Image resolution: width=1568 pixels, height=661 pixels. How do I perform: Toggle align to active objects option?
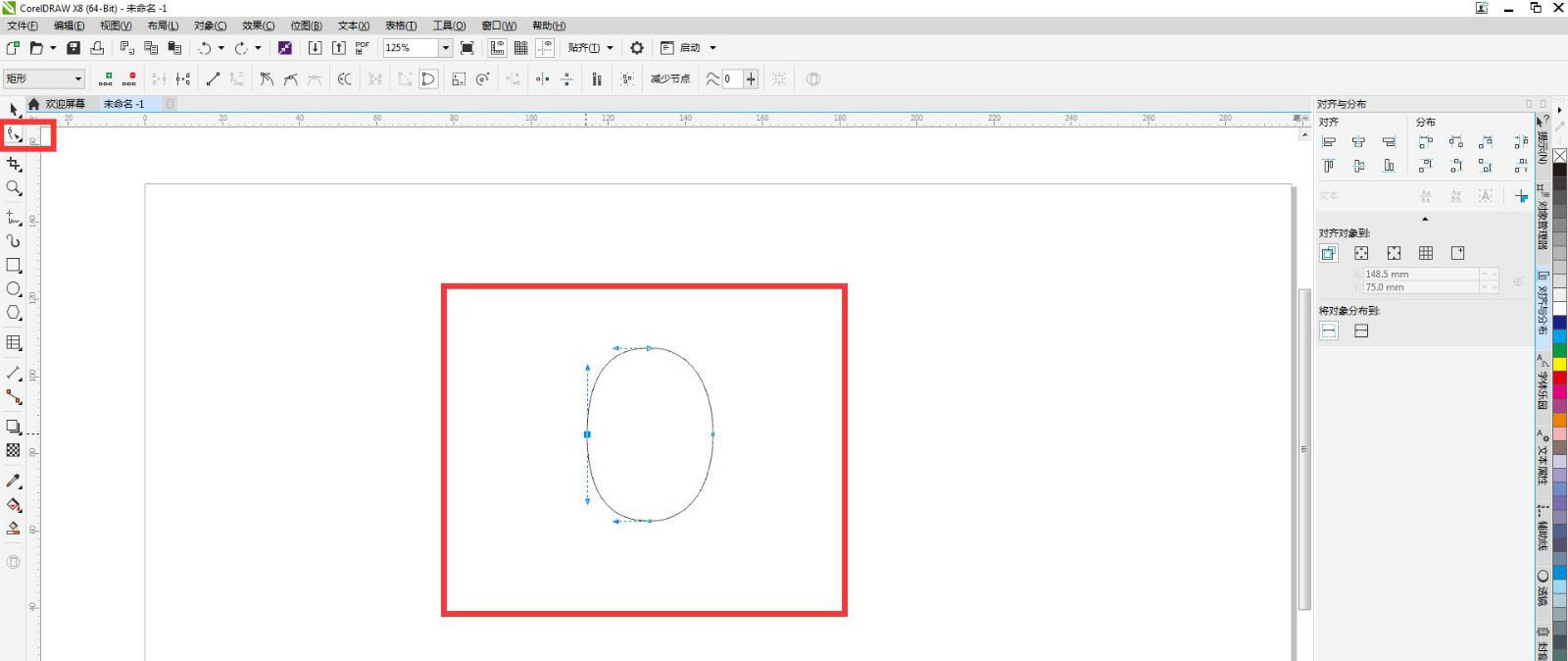[x=1329, y=253]
